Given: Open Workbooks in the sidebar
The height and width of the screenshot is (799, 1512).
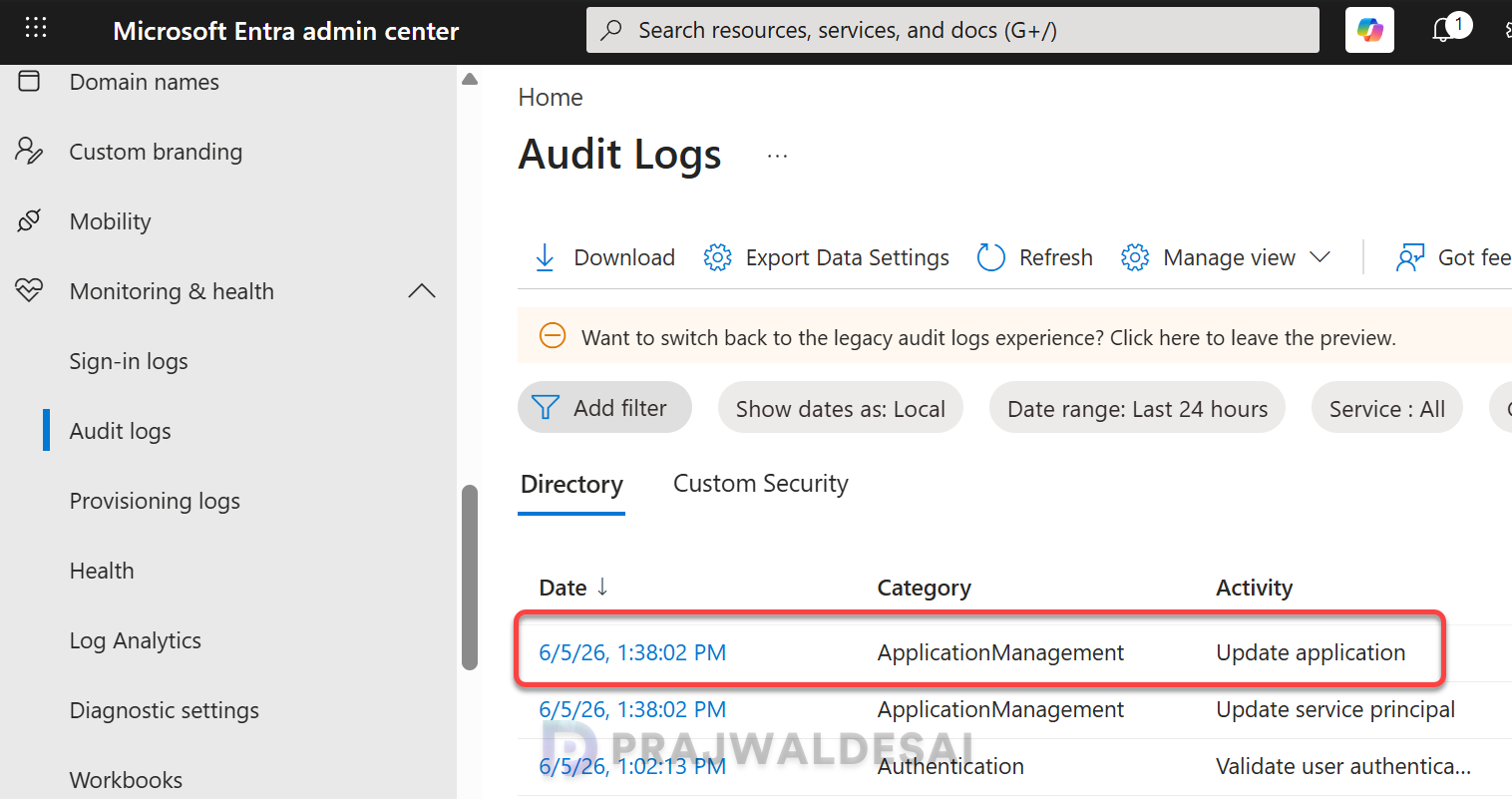Looking at the screenshot, I should [126, 779].
